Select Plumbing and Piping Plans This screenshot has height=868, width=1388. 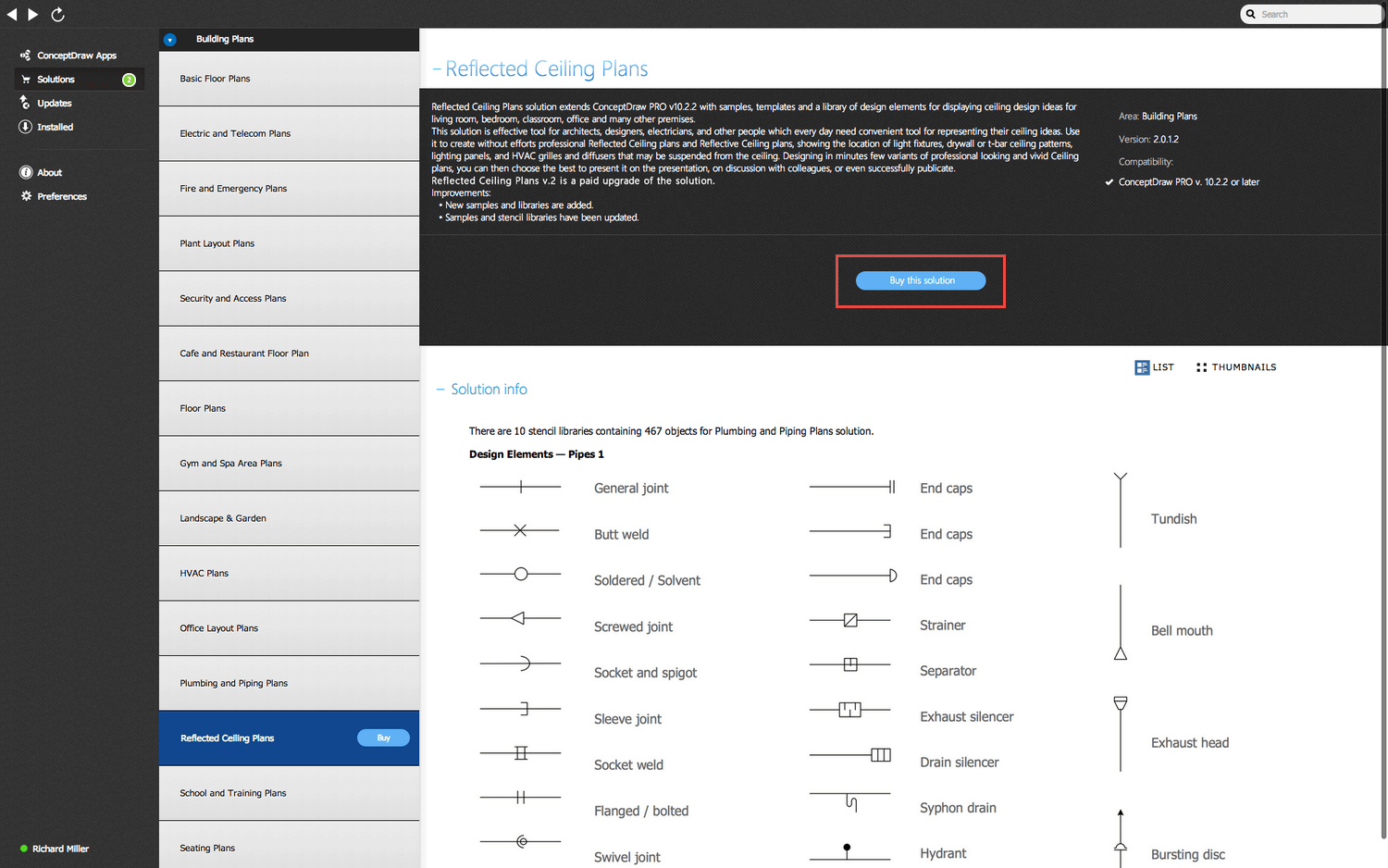pos(289,683)
